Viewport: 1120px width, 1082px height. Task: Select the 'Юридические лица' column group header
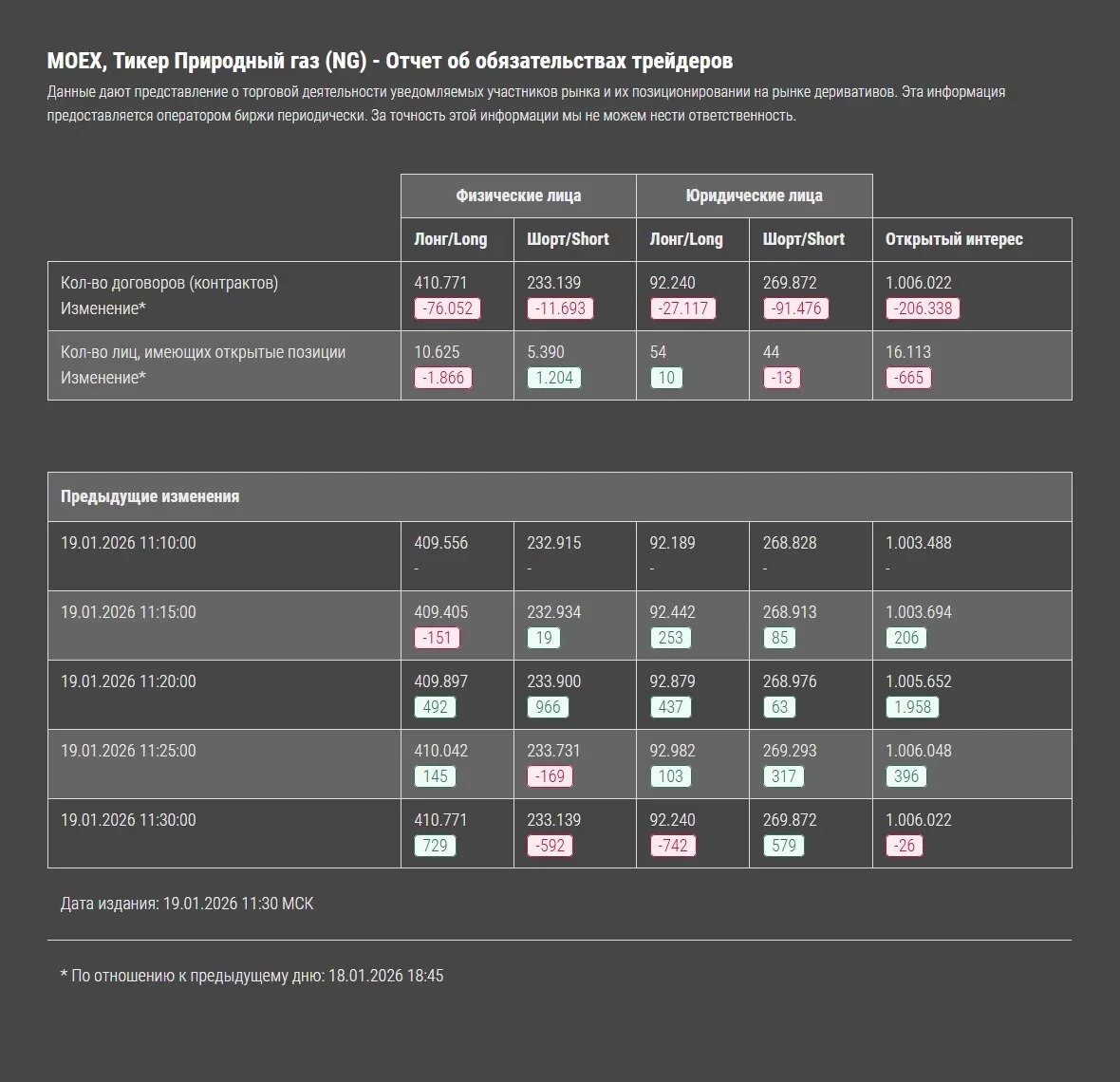tap(755, 196)
